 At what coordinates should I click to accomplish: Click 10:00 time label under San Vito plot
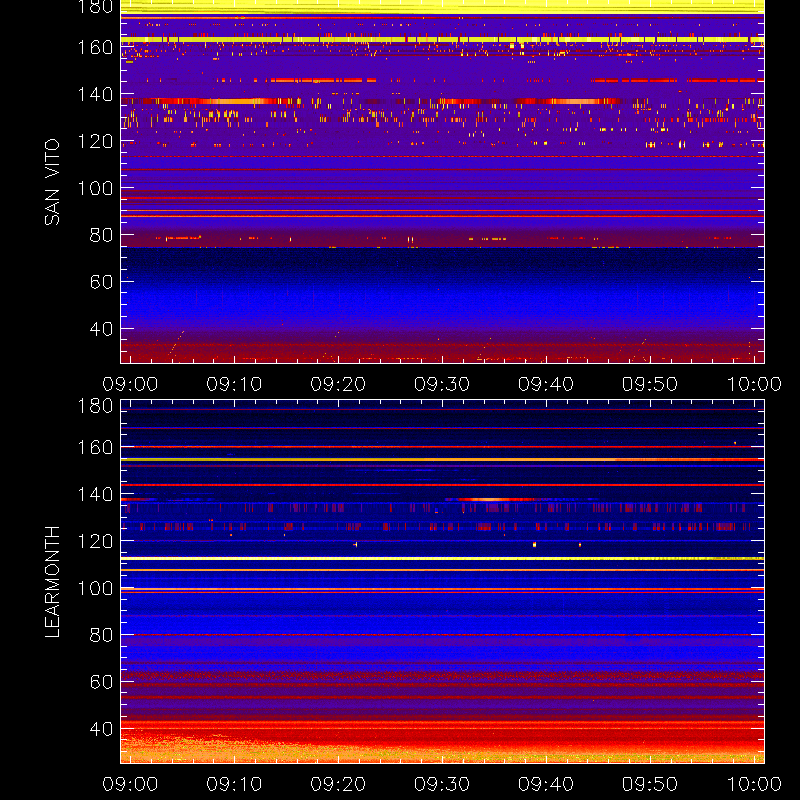click(754, 384)
